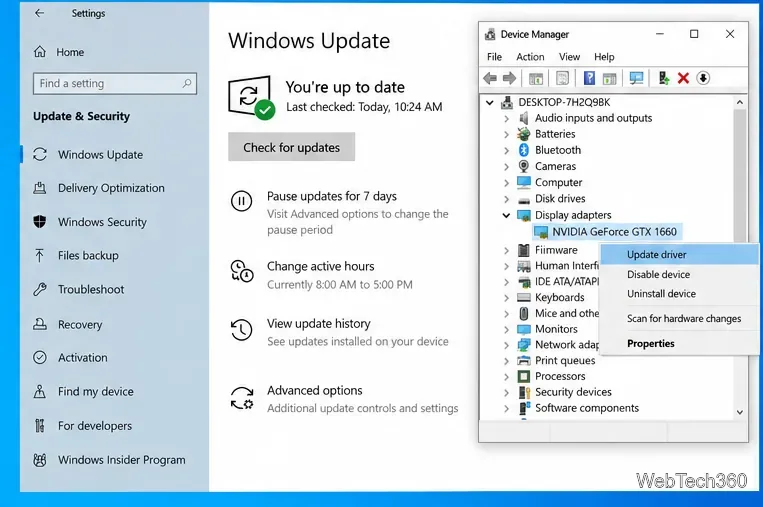
Task: Click the Check for updates button
Action: click(x=291, y=147)
